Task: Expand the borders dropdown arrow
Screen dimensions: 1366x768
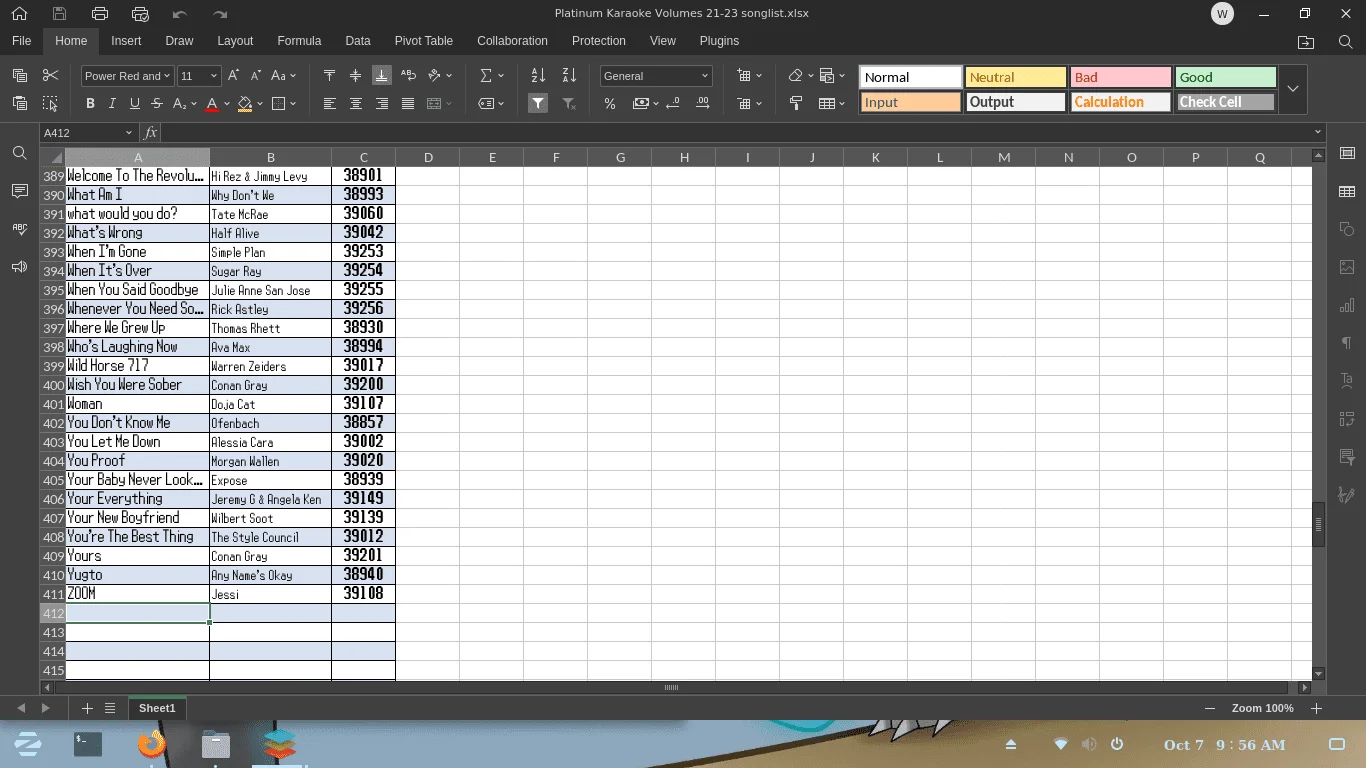Action: [x=292, y=103]
